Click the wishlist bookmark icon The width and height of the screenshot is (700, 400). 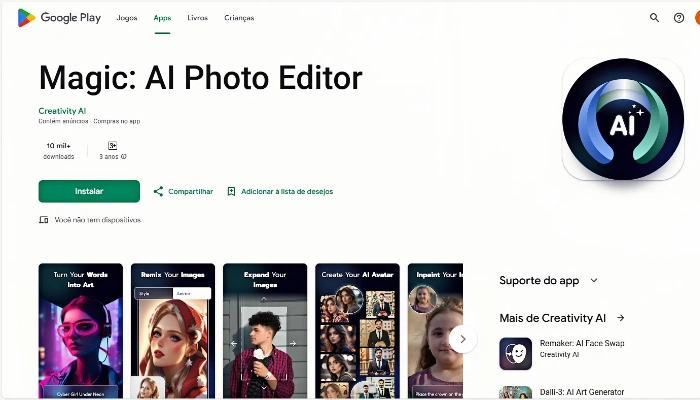(x=231, y=192)
